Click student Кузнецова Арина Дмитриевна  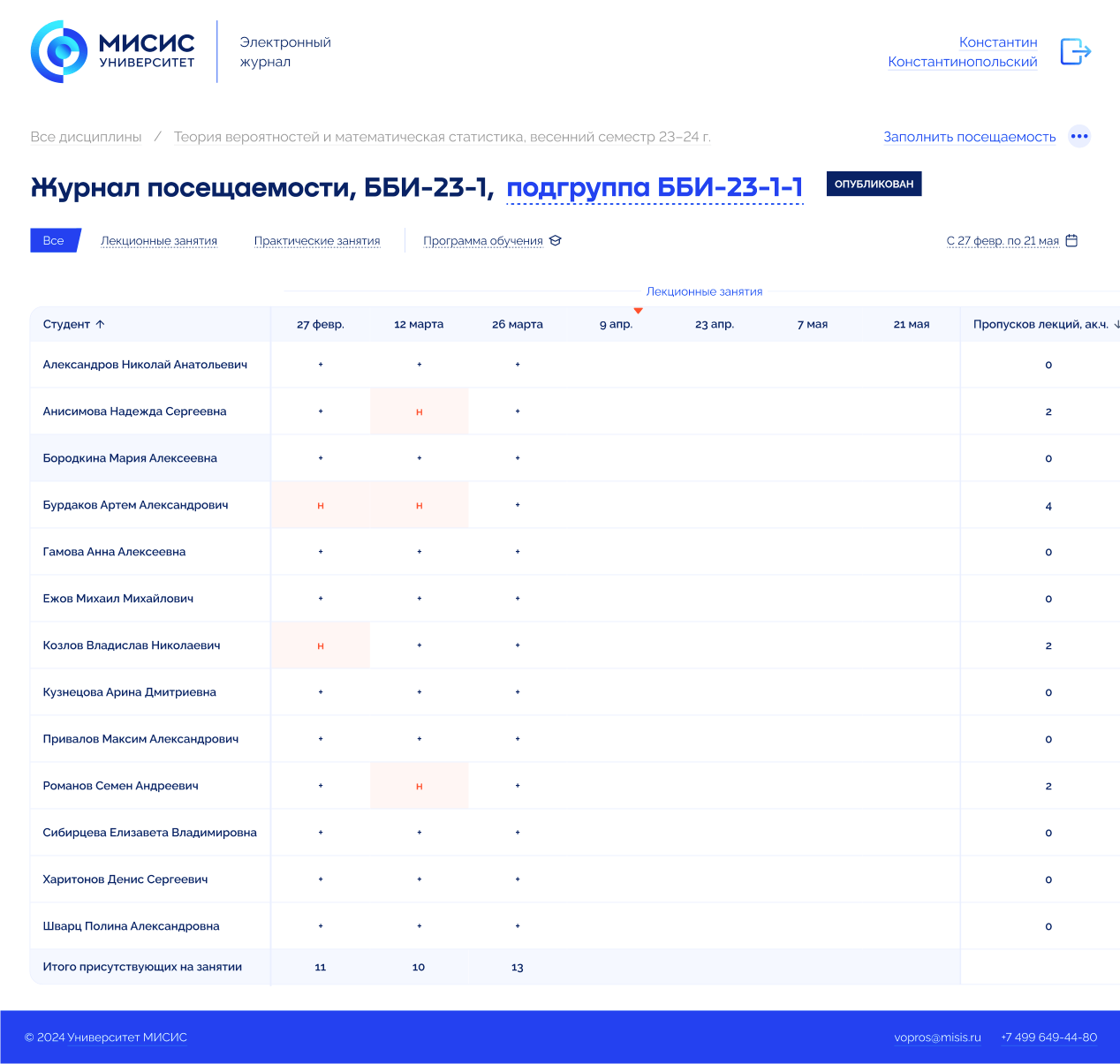click(129, 692)
